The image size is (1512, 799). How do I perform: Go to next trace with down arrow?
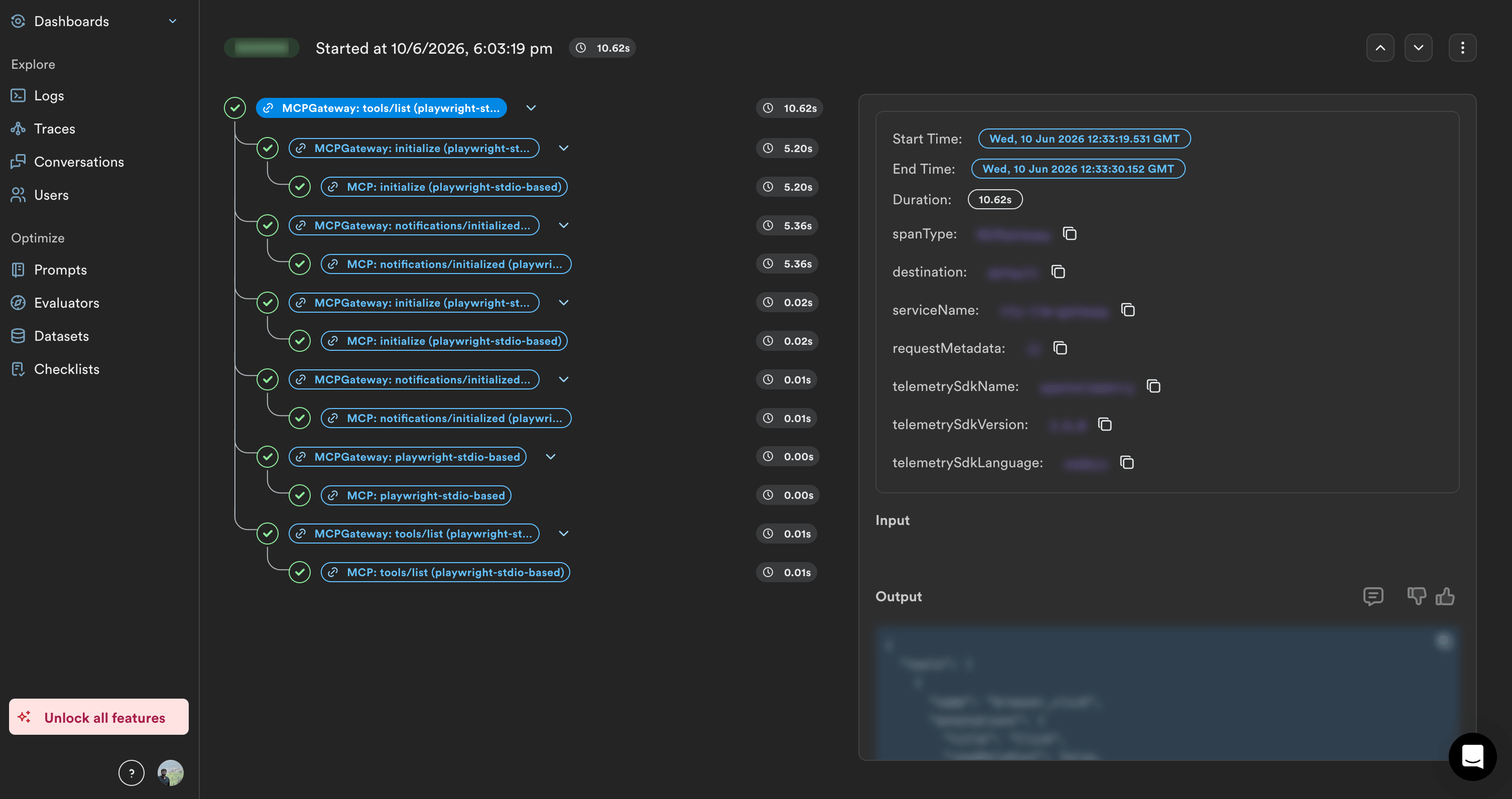click(x=1419, y=48)
